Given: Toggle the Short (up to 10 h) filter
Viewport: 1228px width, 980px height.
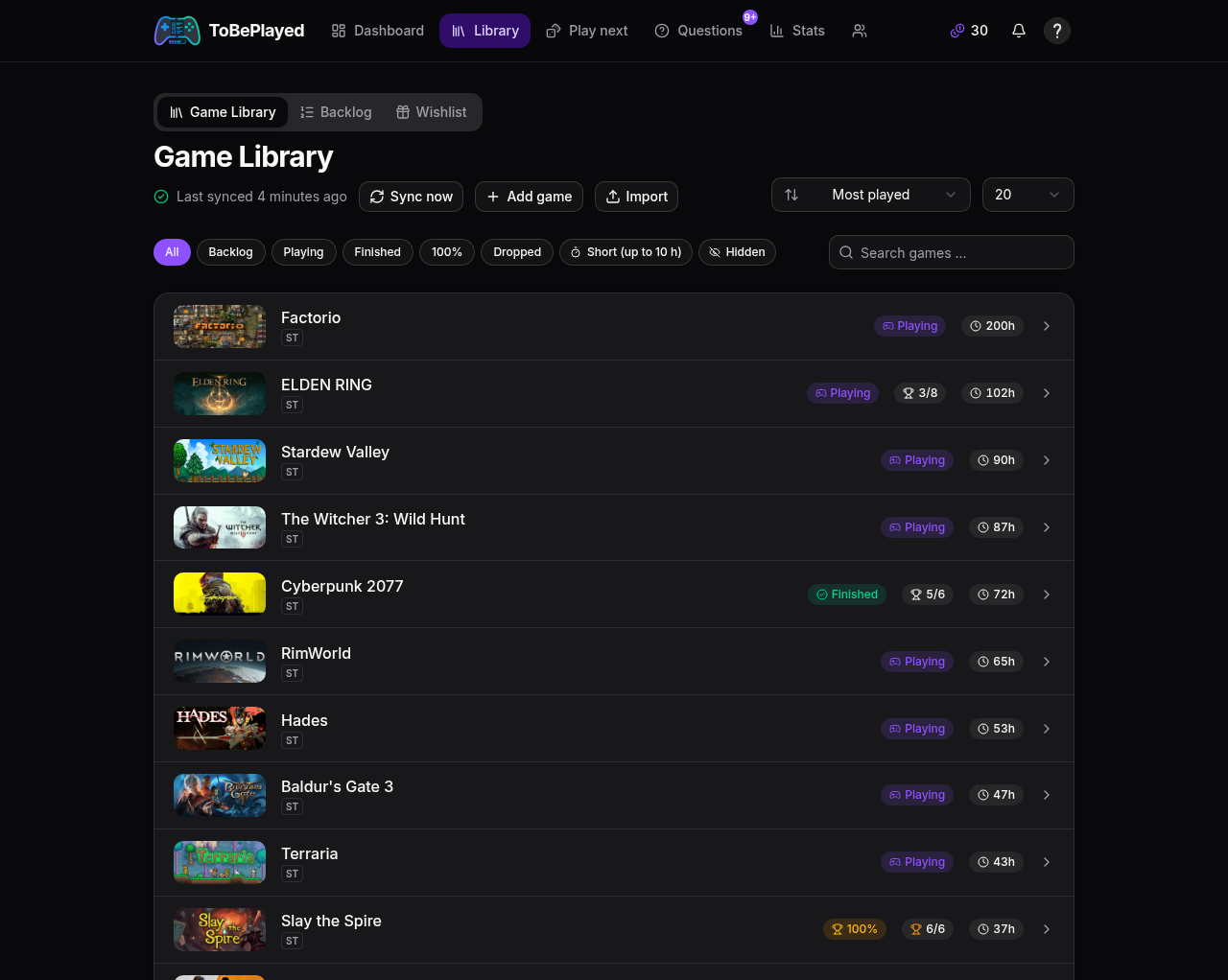Looking at the screenshot, I should pyautogui.click(x=626, y=252).
